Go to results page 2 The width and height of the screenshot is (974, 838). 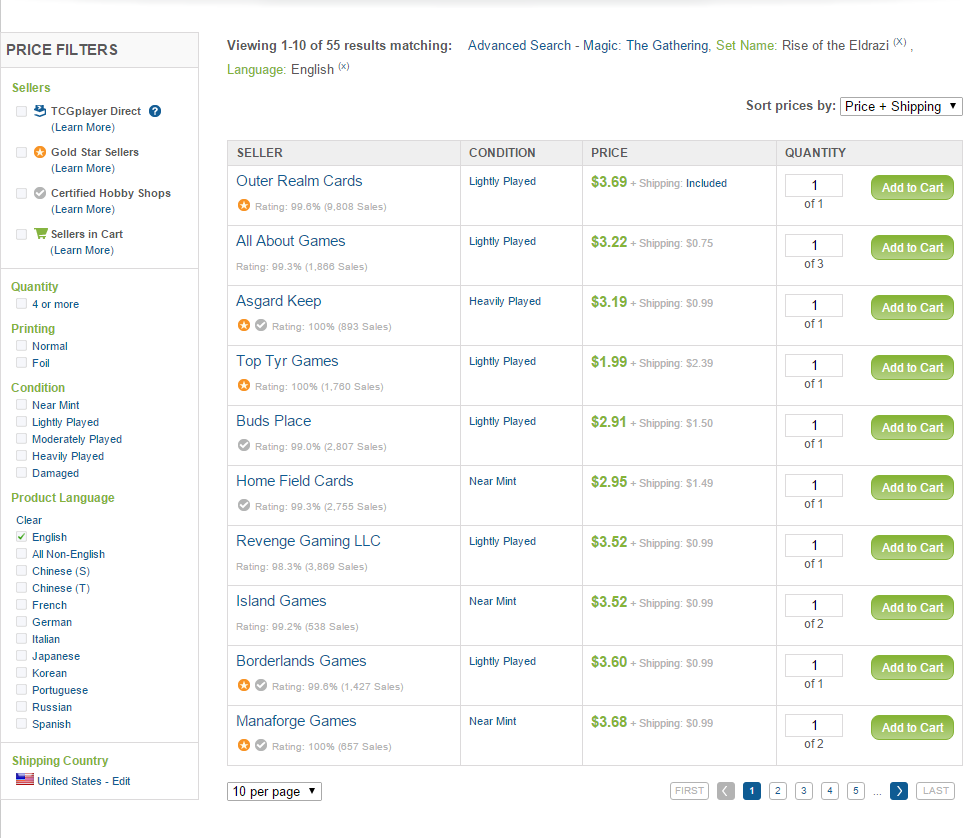click(x=778, y=791)
